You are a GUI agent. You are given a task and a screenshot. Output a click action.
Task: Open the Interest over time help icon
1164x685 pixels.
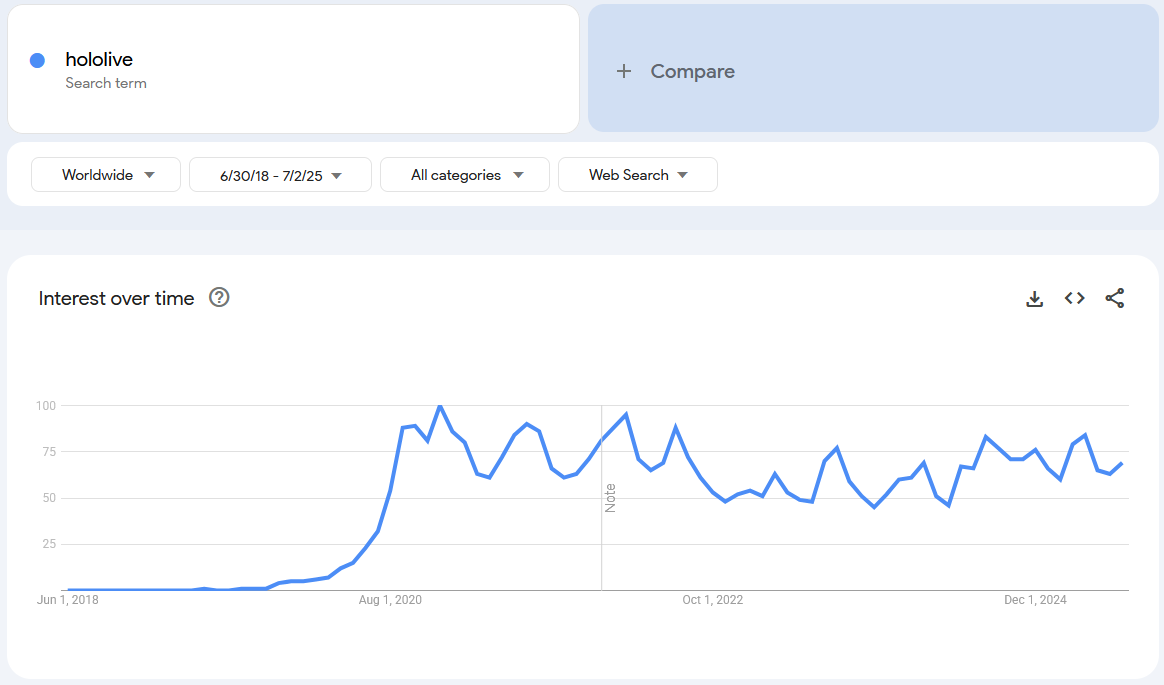pyautogui.click(x=219, y=298)
